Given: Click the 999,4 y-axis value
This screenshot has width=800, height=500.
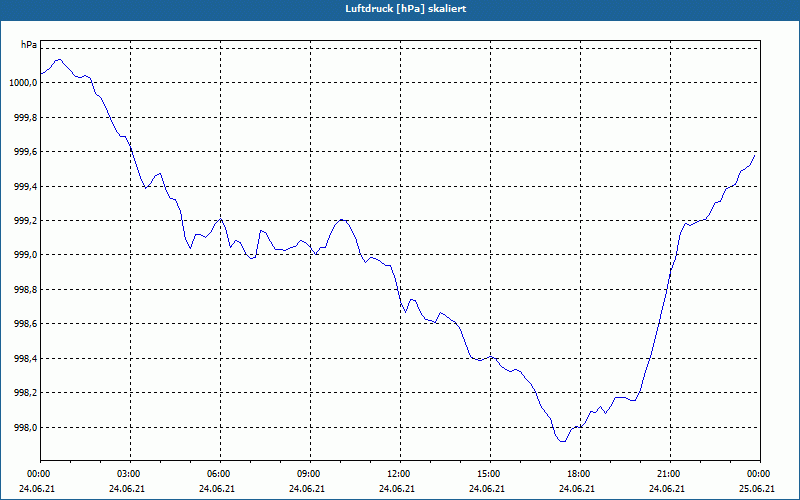Looking at the screenshot, I should pyautogui.click(x=26, y=187).
